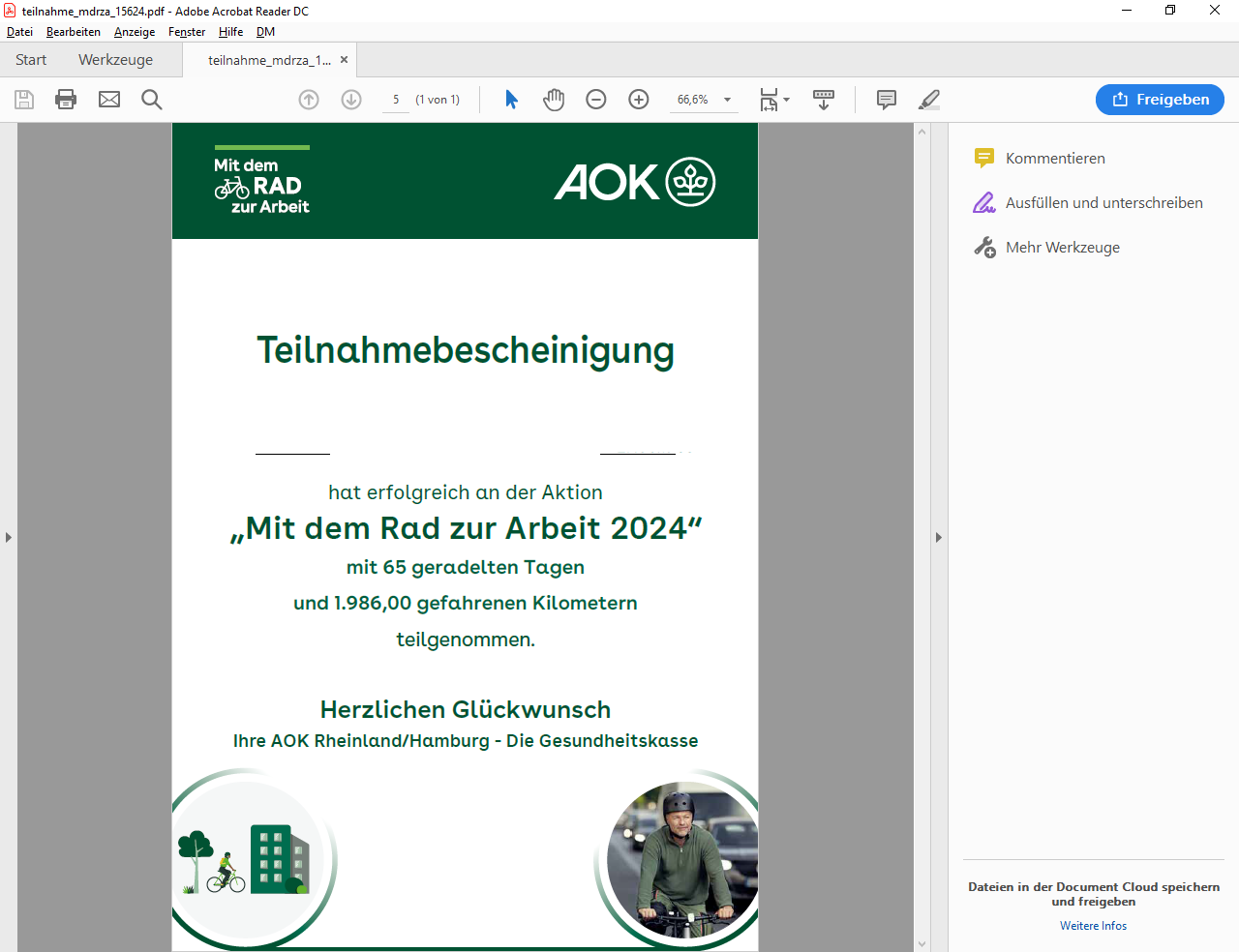Add a sticky note comment

886,100
